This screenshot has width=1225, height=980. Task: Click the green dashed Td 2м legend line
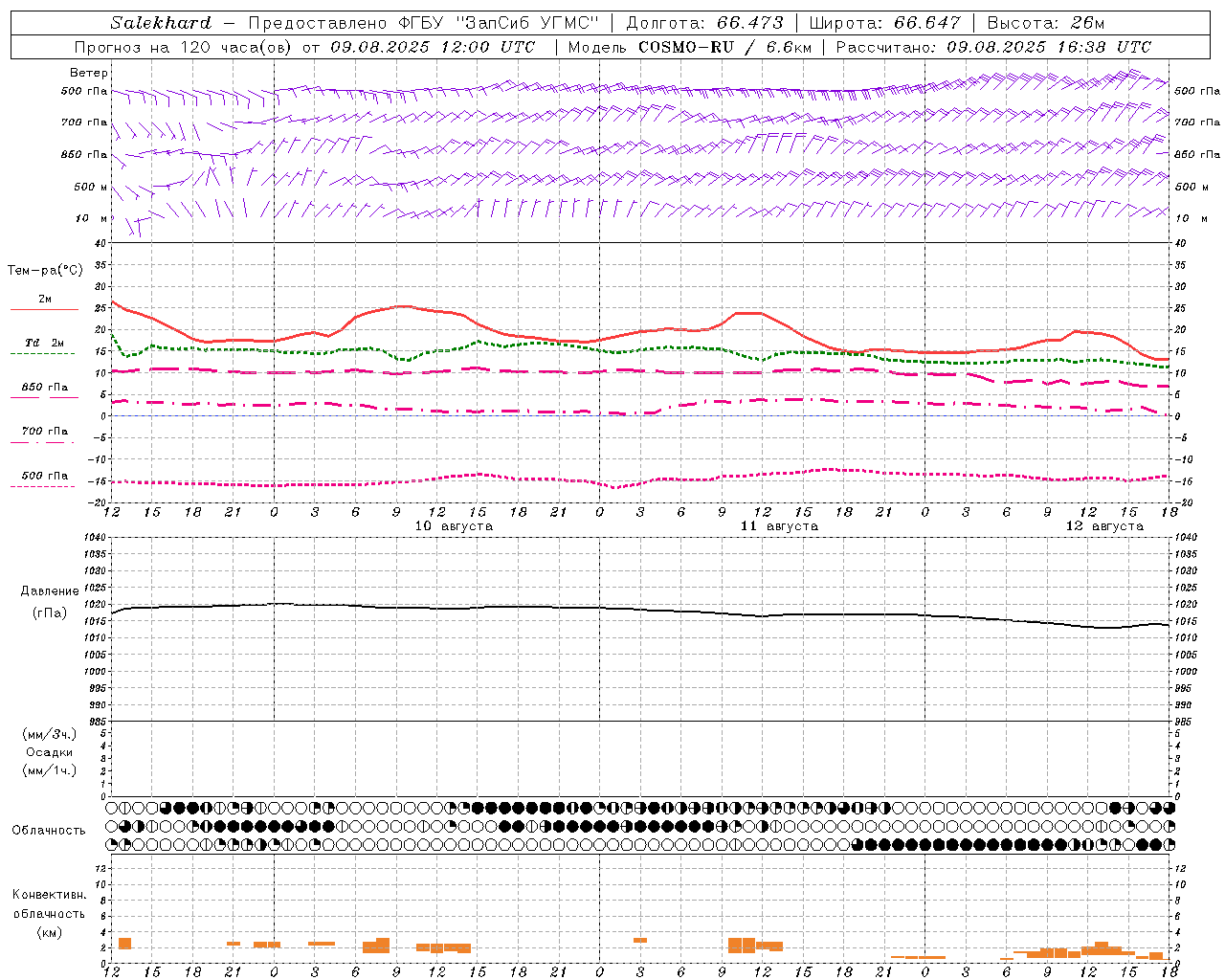pos(43,353)
